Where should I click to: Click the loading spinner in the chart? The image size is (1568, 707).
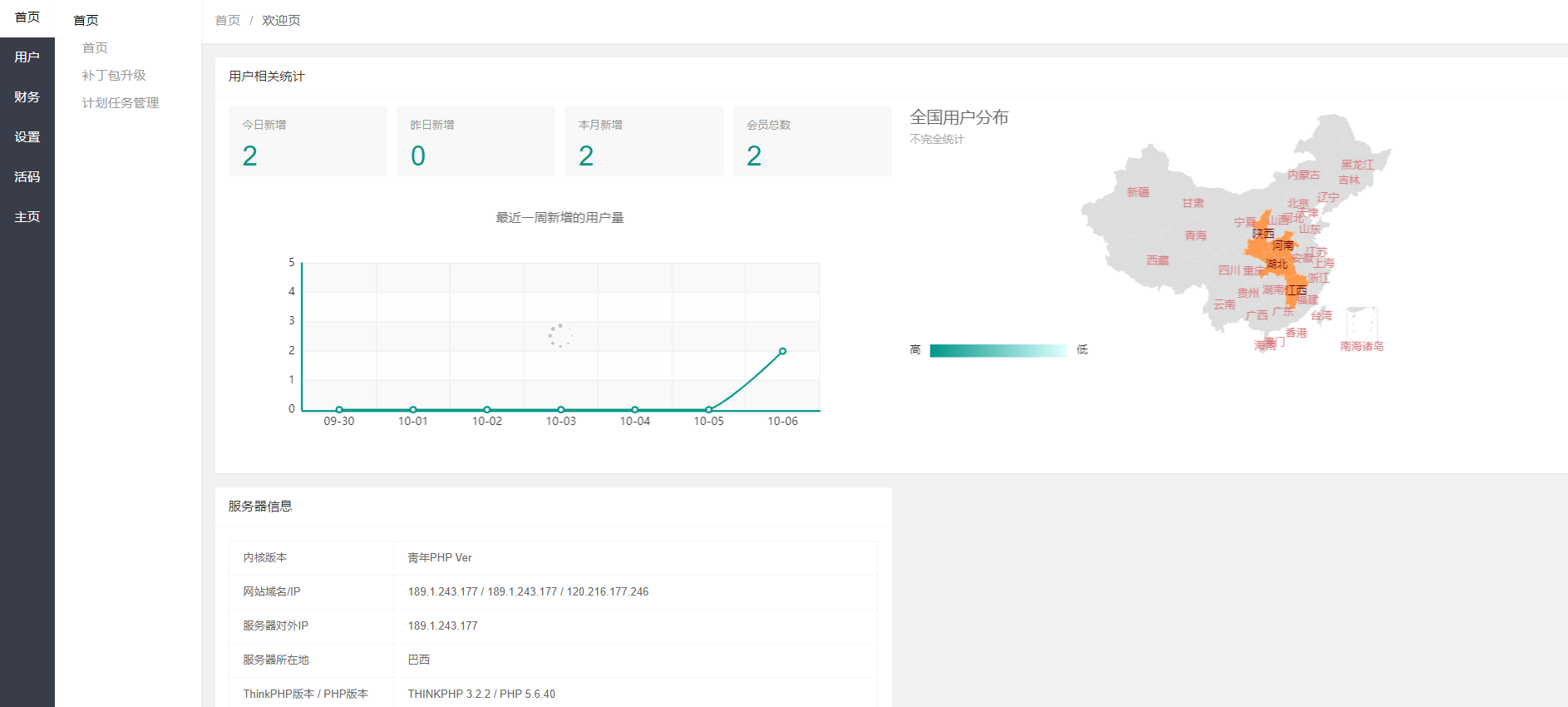560,335
